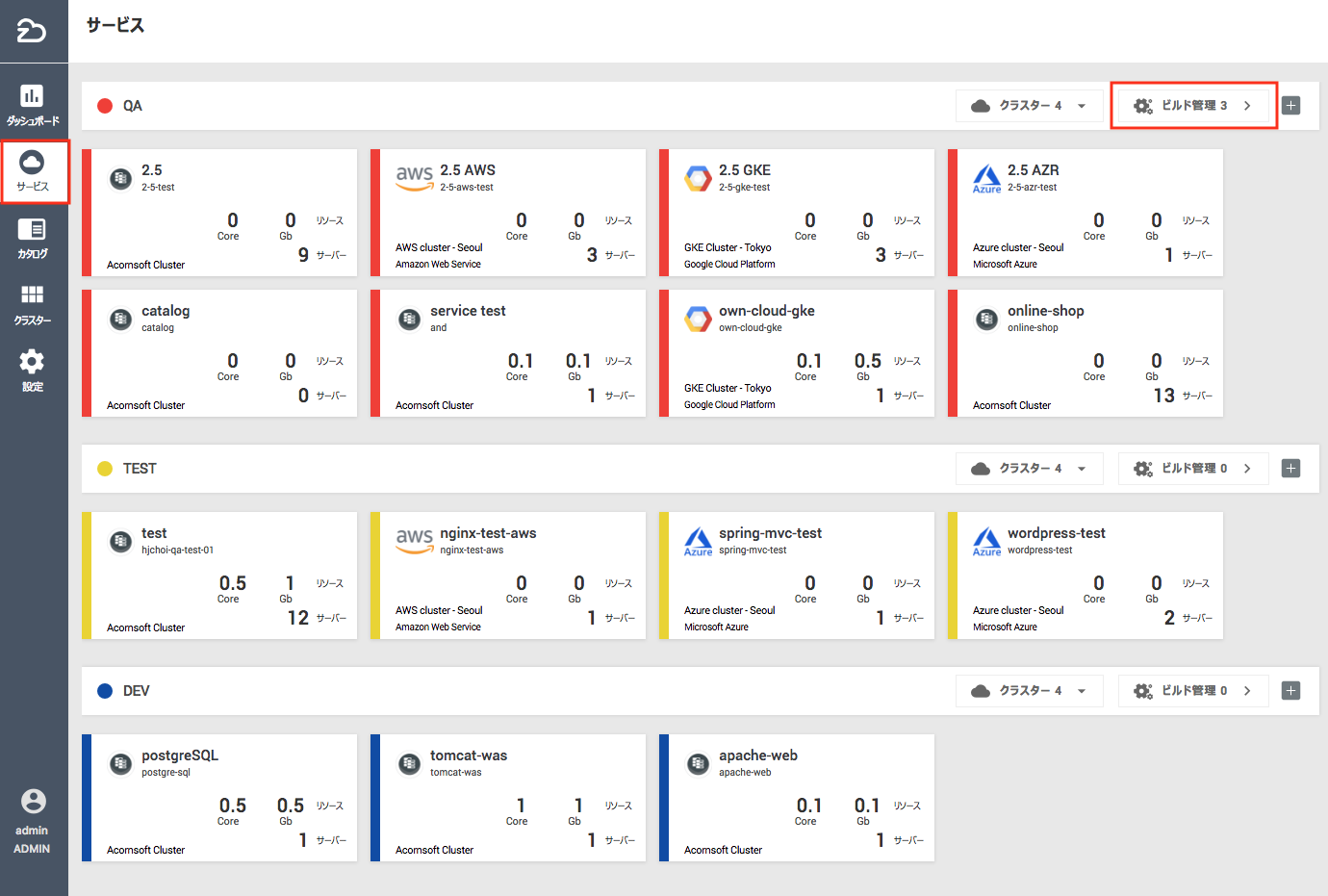Click the plus icon in TEST group
This screenshot has width=1328, height=896.
click(1290, 469)
